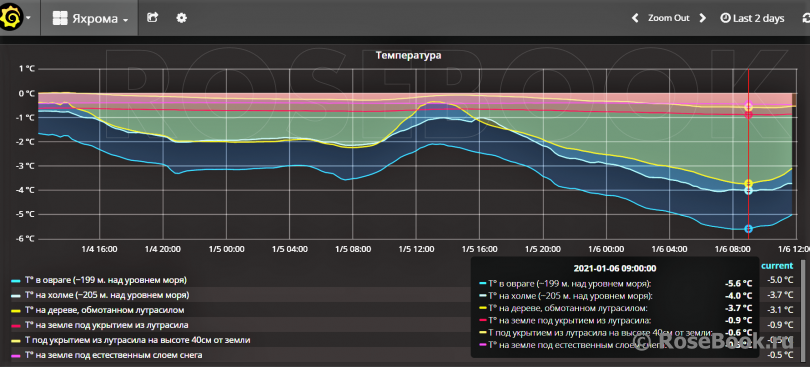Screen dimensions: 810x367
Task: Click the 1/4 16:00 axis label
Action: 99,249
